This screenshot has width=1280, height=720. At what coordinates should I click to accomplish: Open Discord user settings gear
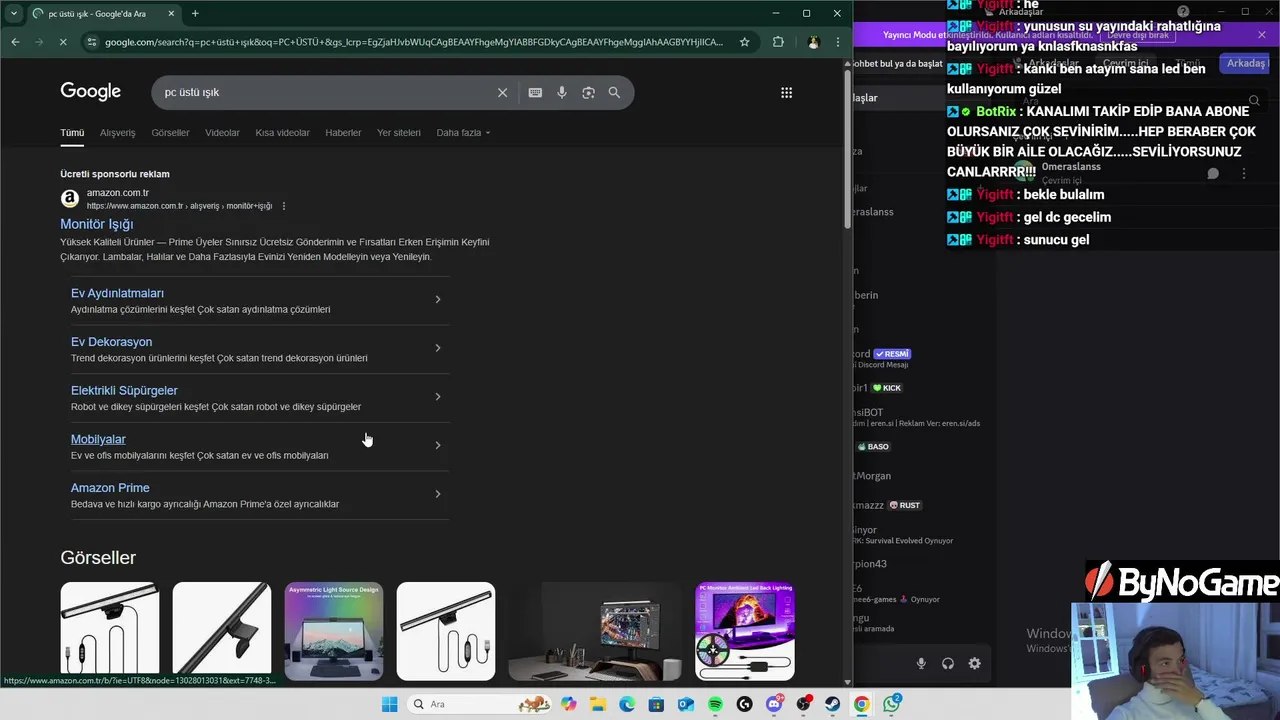point(974,663)
